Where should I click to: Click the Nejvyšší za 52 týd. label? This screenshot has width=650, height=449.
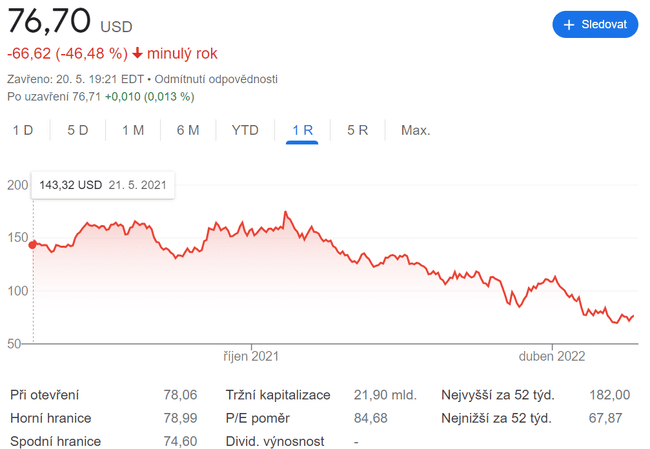click(x=497, y=395)
